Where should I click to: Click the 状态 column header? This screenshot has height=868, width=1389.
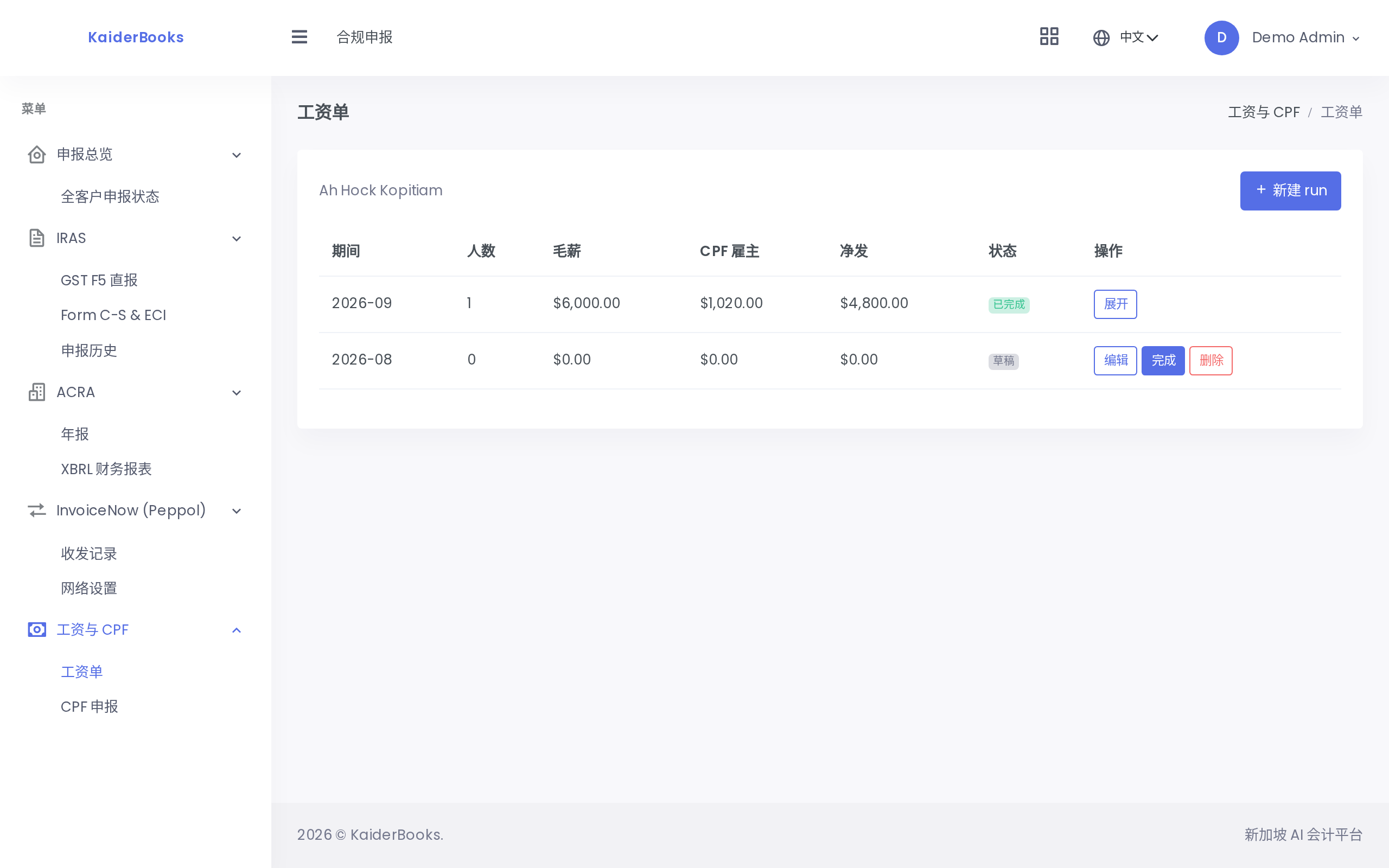pos(1003,251)
